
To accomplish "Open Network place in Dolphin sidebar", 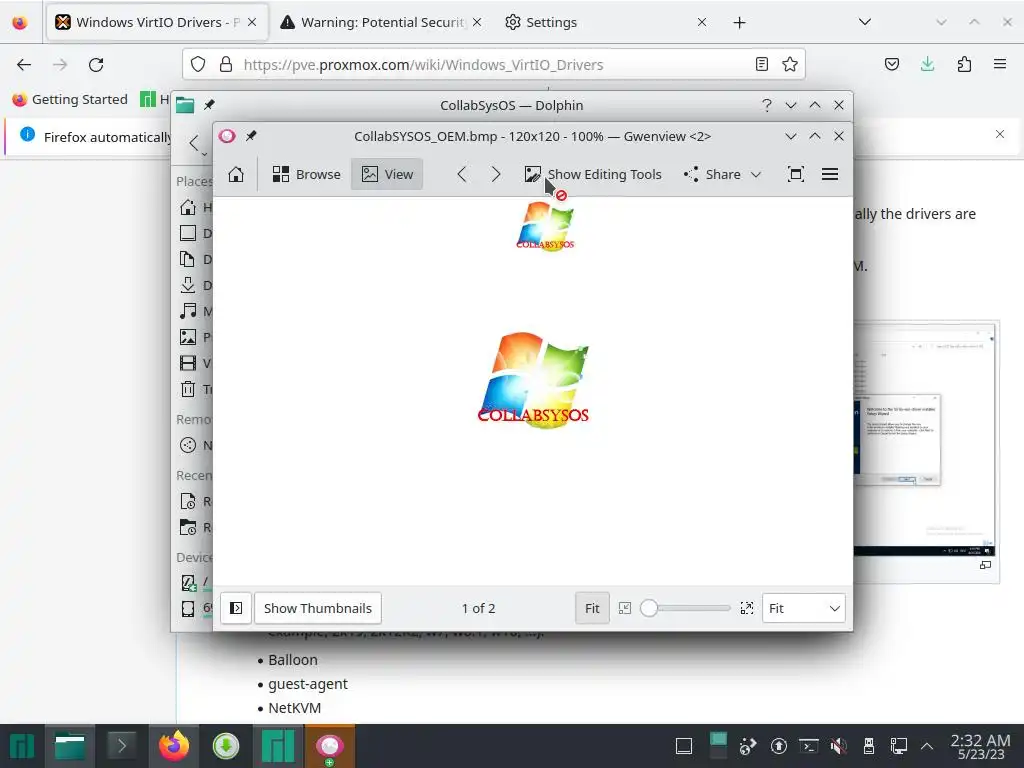I will [x=195, y=445].
